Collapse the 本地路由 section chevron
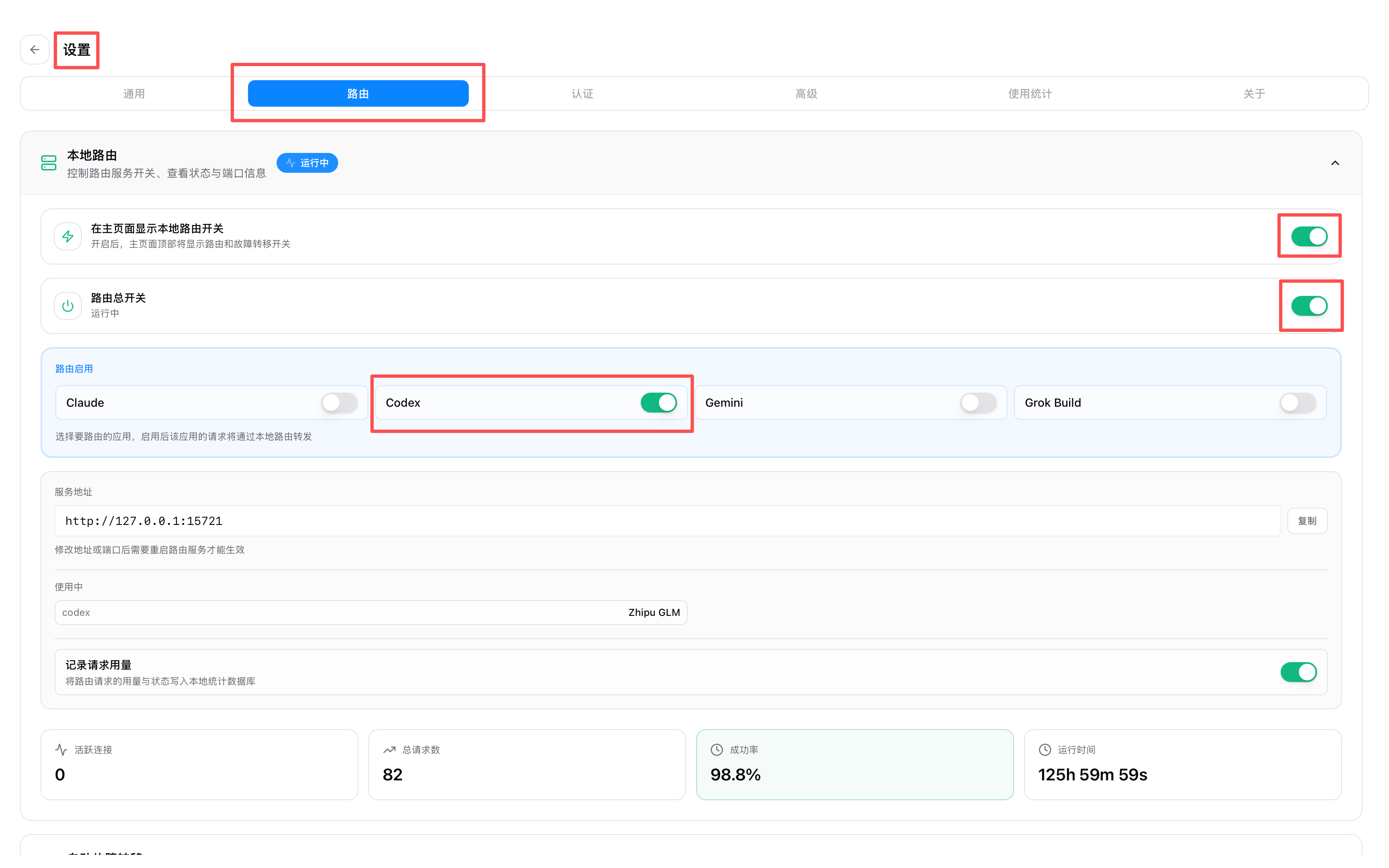 pos(1335,163)
